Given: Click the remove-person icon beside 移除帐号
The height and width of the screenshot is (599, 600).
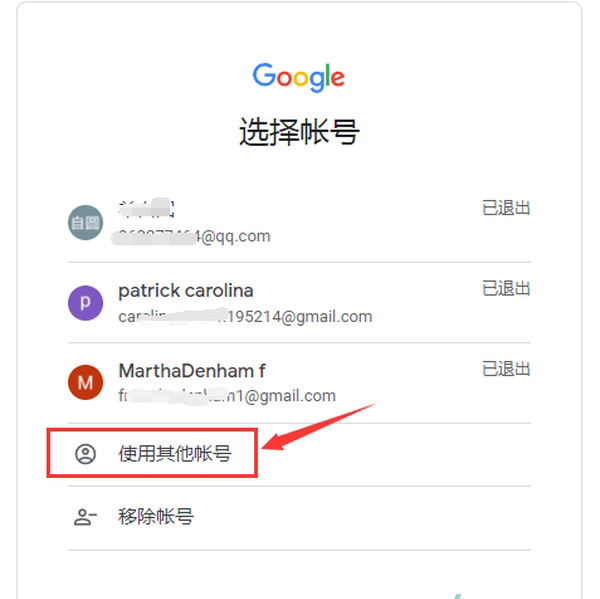Looking at the screenshot, I should tap(85, 517).
